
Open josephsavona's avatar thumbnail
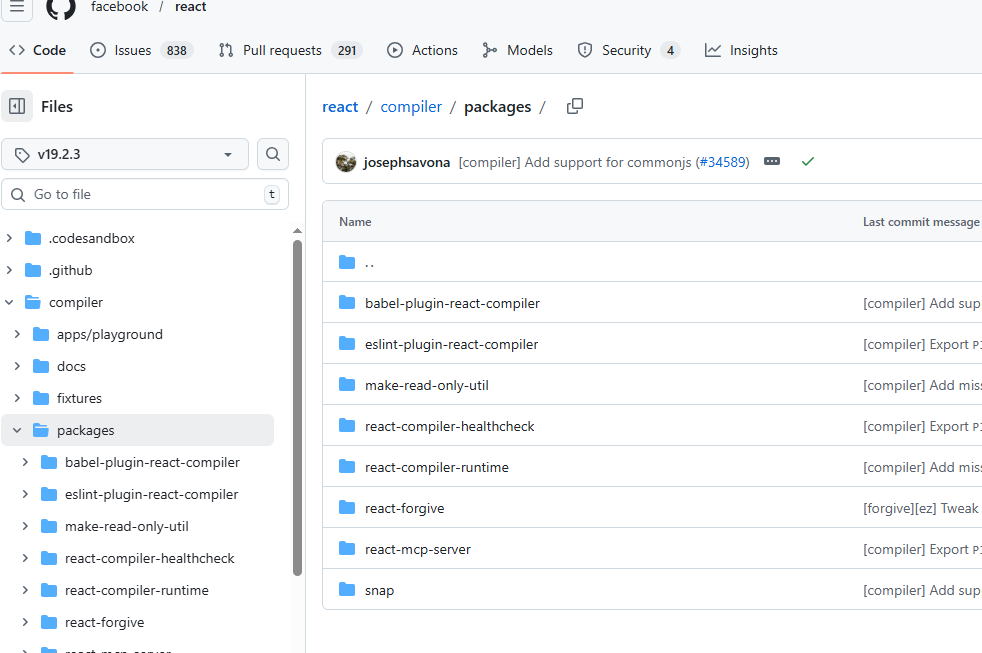[x=346, y=162]
